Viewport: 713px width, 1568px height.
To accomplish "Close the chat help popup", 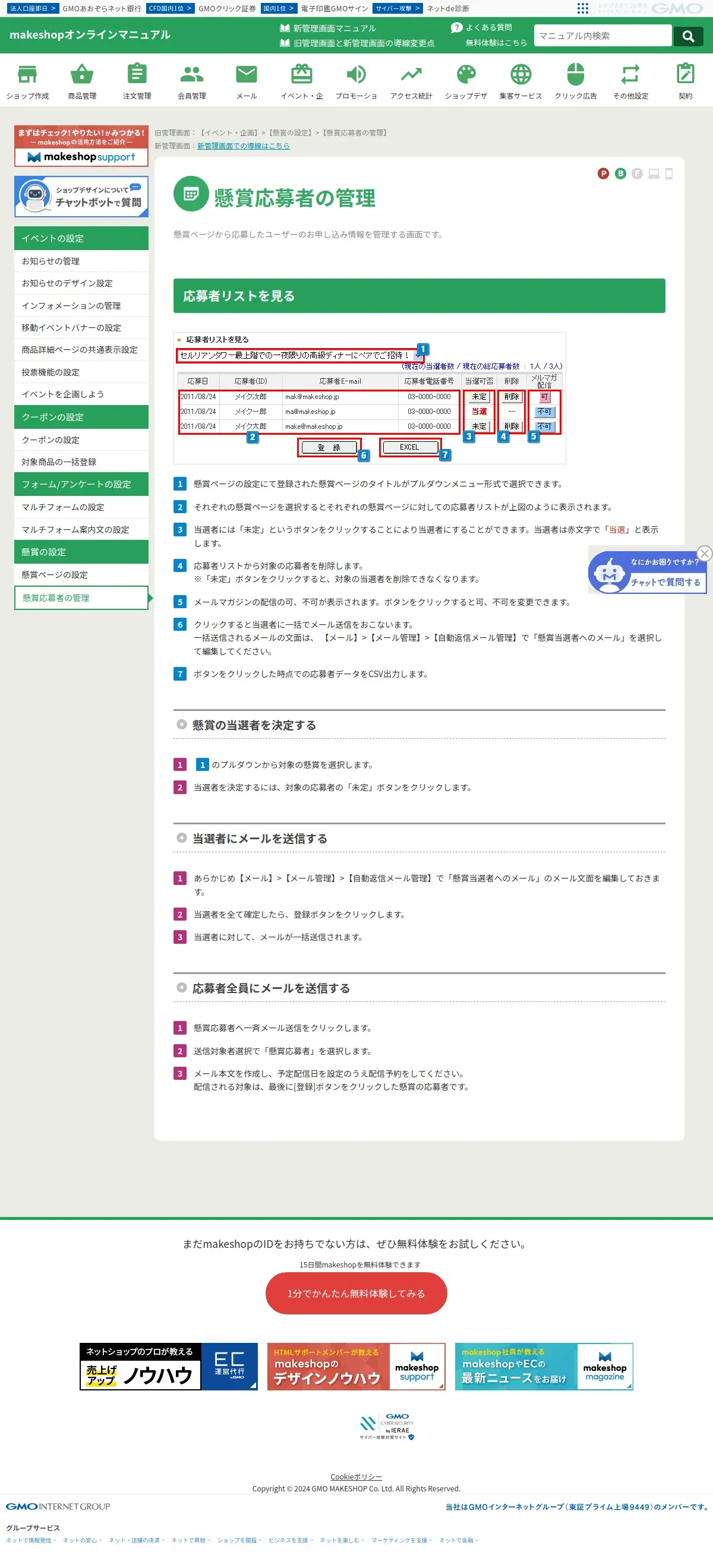I will (705, 554).
